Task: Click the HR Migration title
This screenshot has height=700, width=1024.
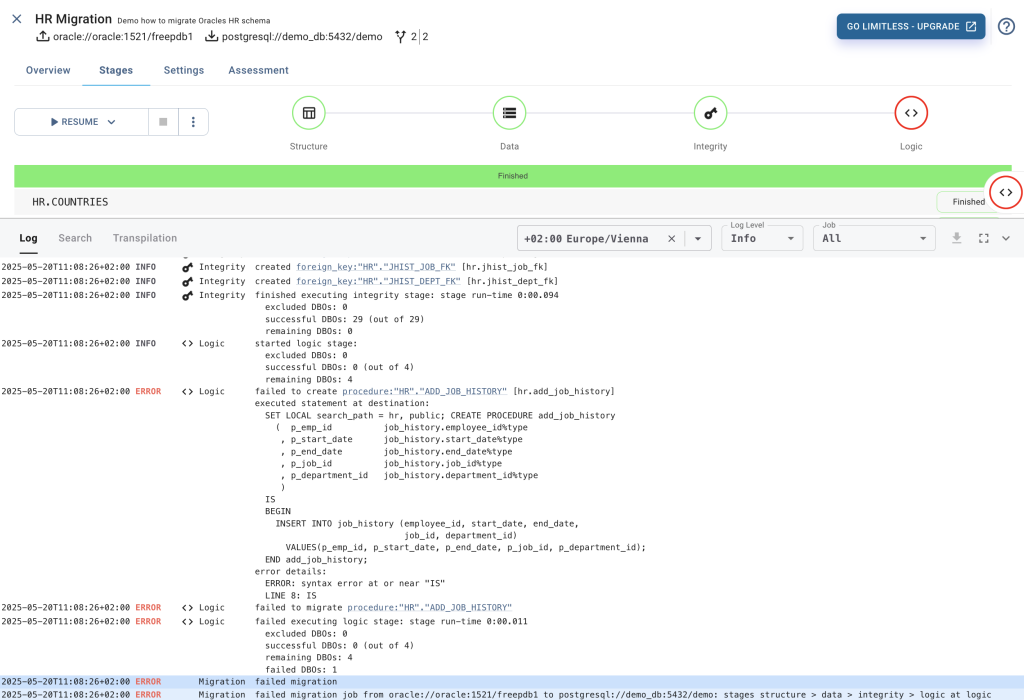Action: 73,19
